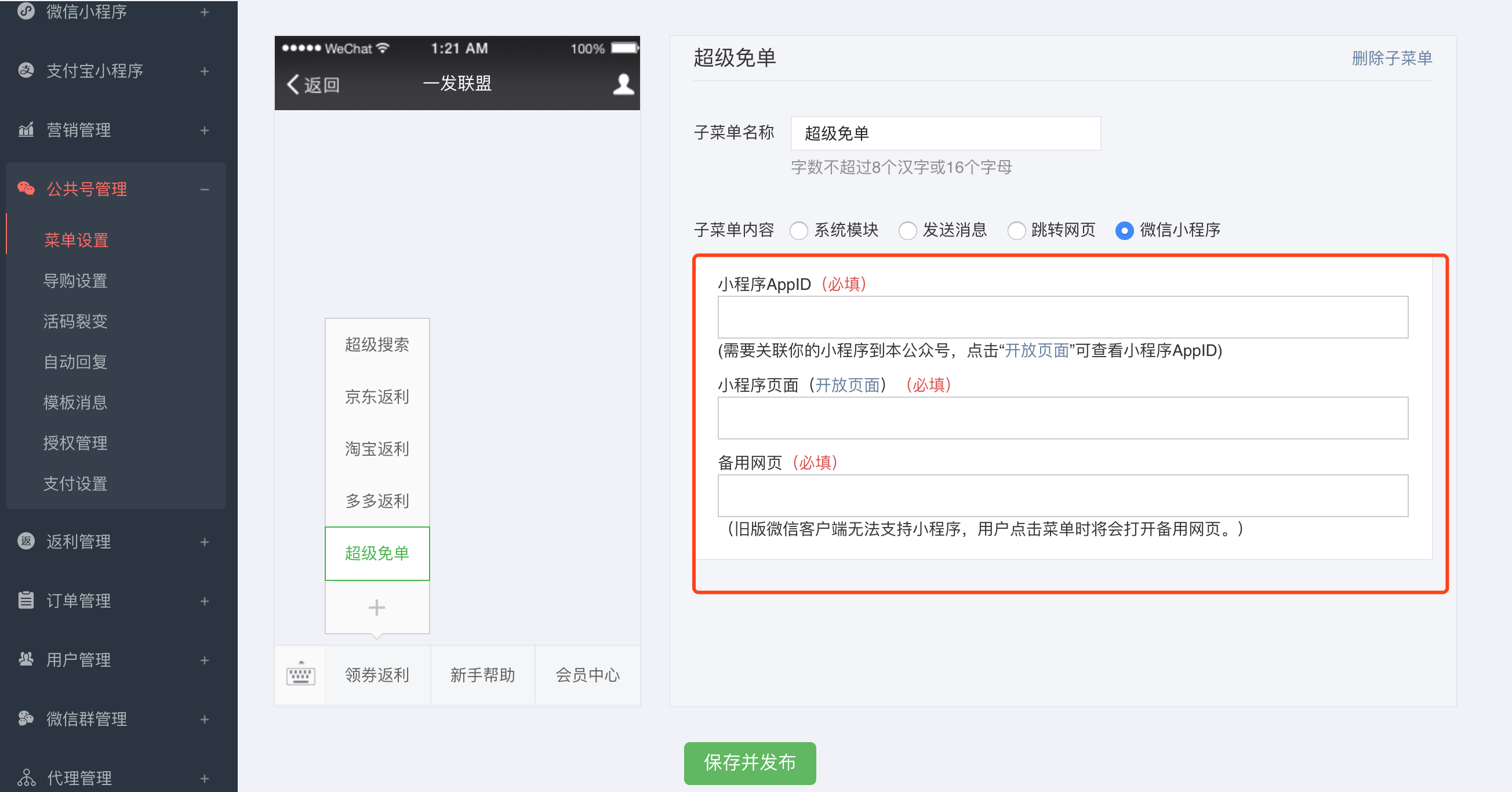Select the 发送消息 radio option
The width and height of the screenshot is (1512, 792).
pyautogui.click(x=907, y=230)
